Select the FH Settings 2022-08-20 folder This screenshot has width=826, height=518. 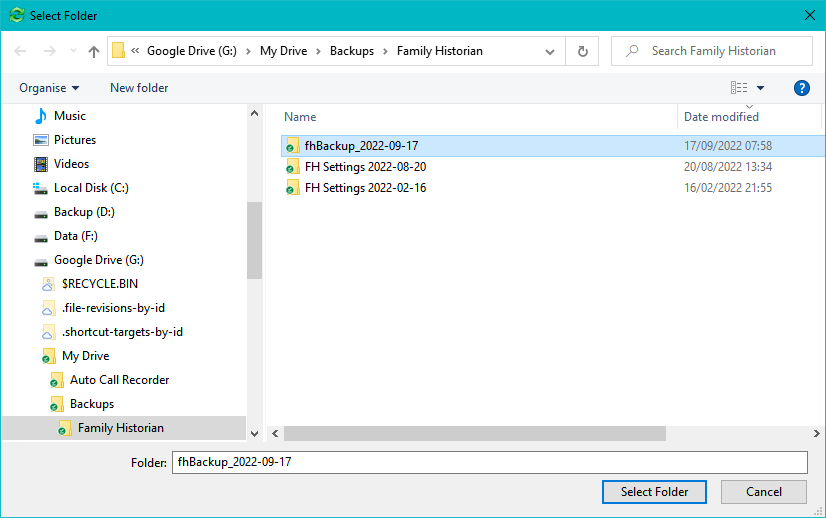pos(365,167)
